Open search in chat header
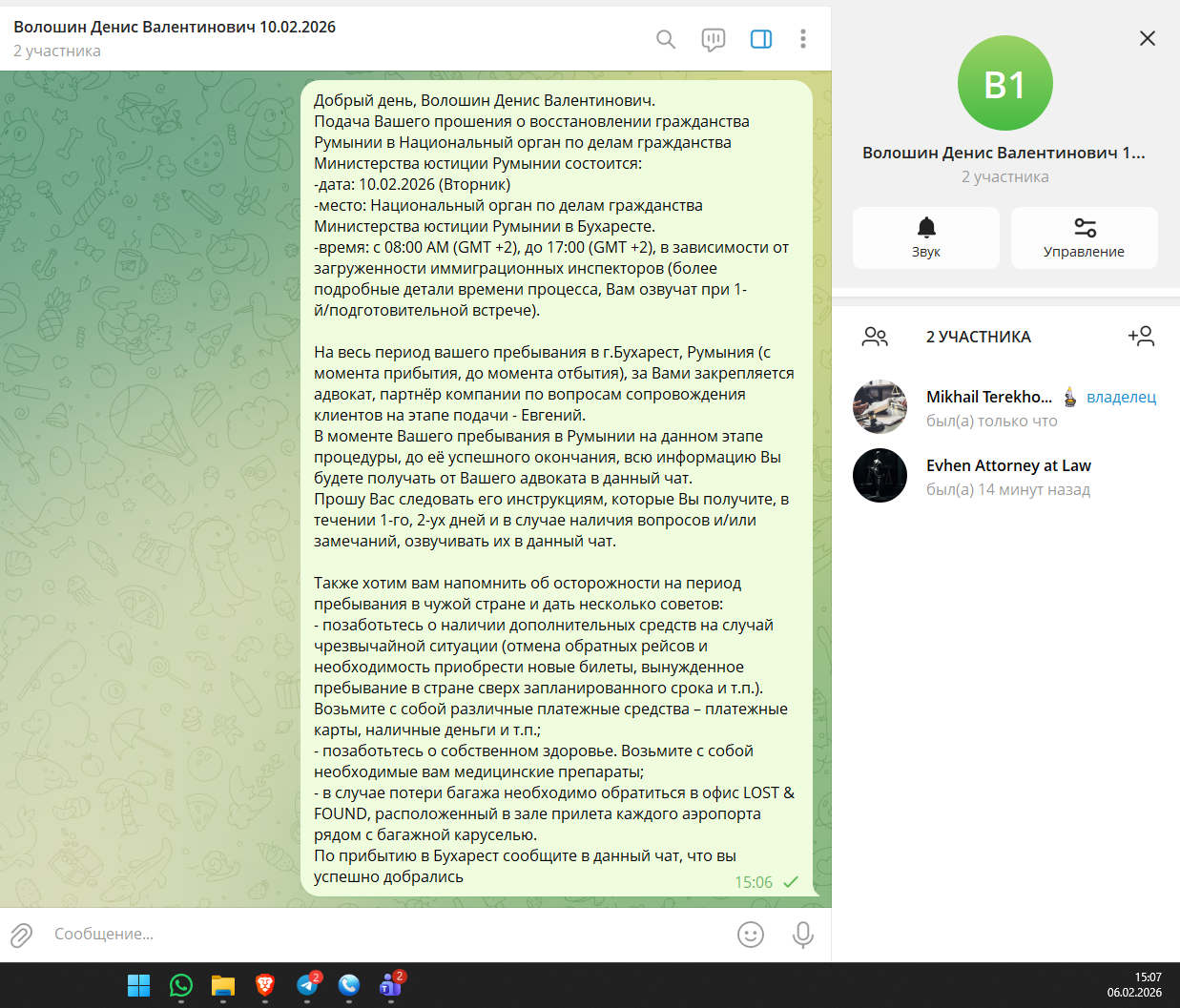 pyautogui.click(x=666, y=39)
